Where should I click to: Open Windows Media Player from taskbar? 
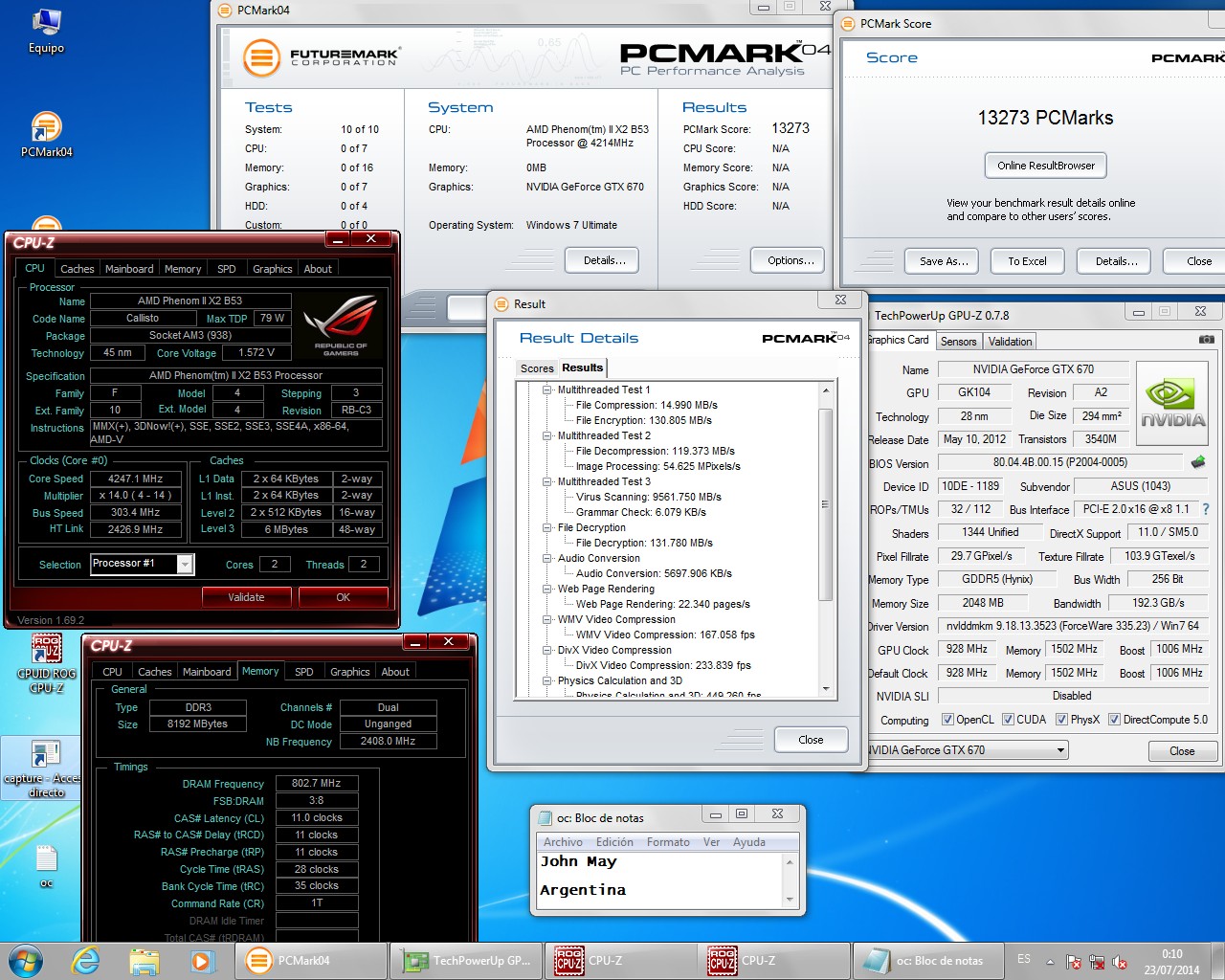click(x=202, y=960)
